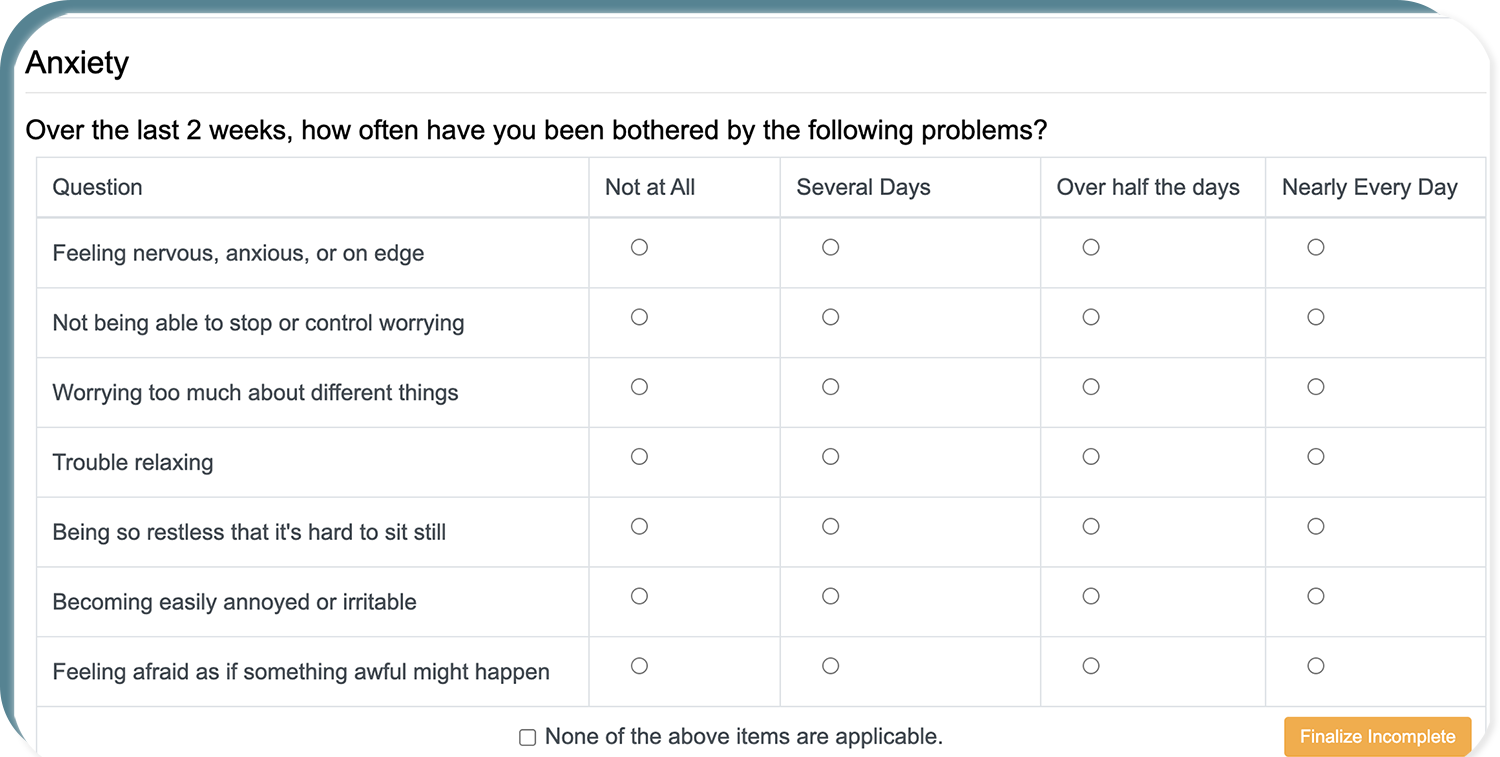The image size is (1500, 757).
Task: Select 'Nearly Every Day' for feeling nervous
Action: pos(1315,246)
